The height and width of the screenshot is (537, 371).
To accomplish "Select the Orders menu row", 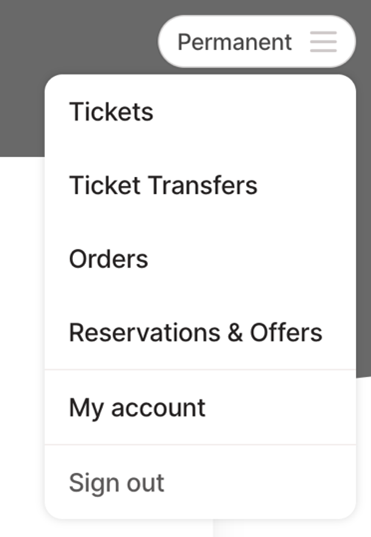I will (200, 259).
